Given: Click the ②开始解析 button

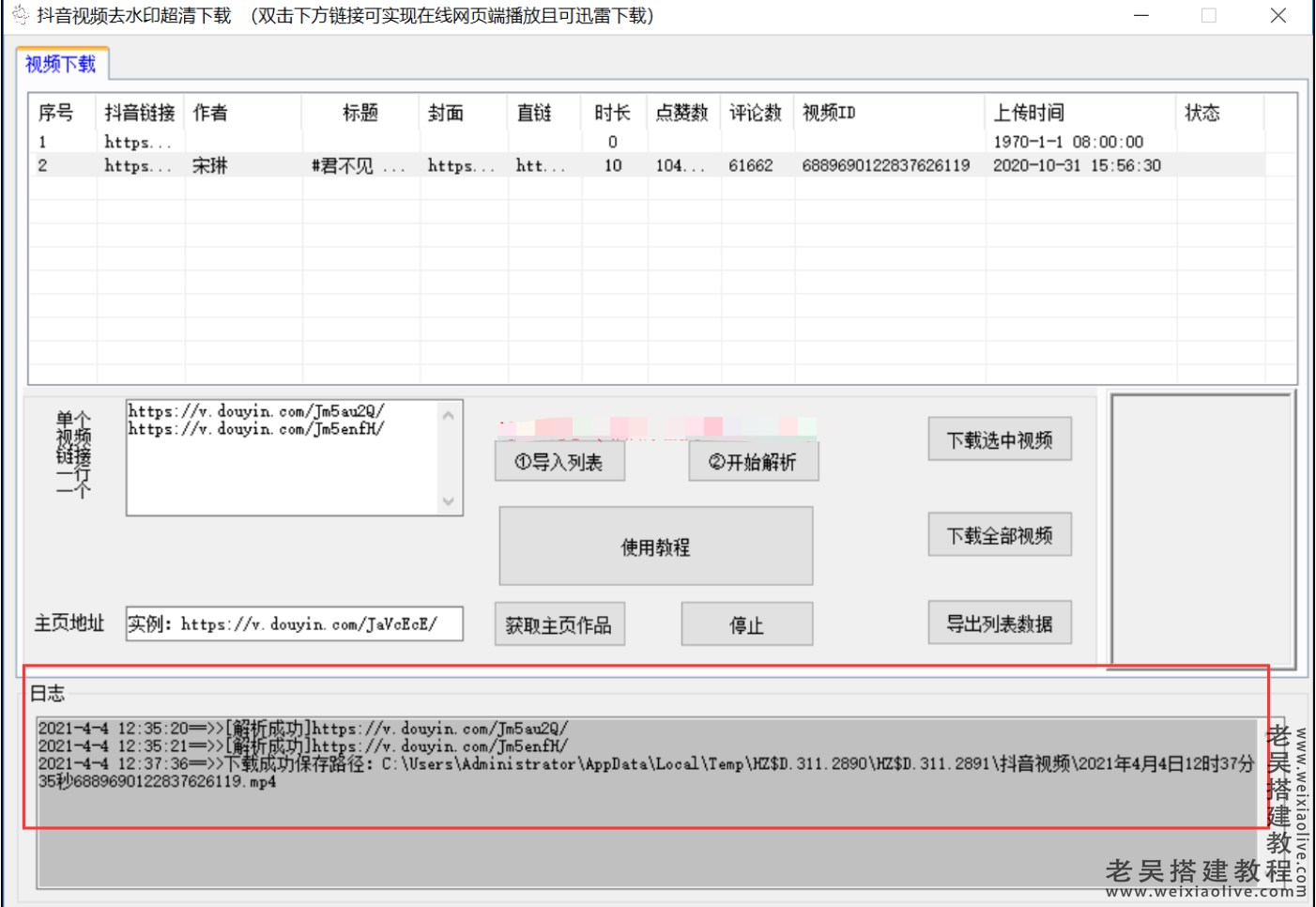Looking at the screenshot, I should point(754,462).
